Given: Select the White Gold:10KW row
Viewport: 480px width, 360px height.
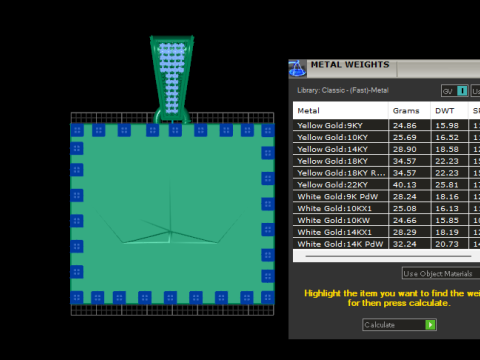Looking at the screenshot, I should [386, 220].
